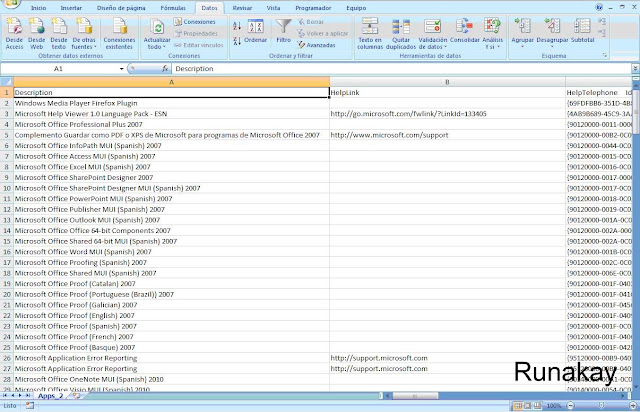Switch to Page Layout view in status bar

coord(528,405)
